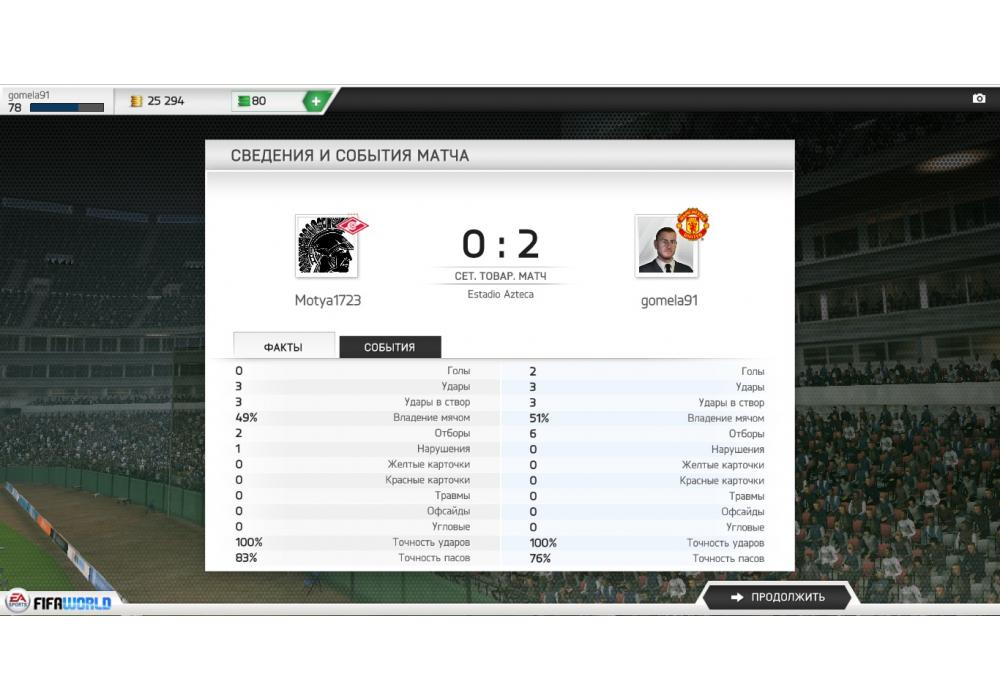Click the green plus add-funds button
The image size is (1000, 700).
pos(316,101)
